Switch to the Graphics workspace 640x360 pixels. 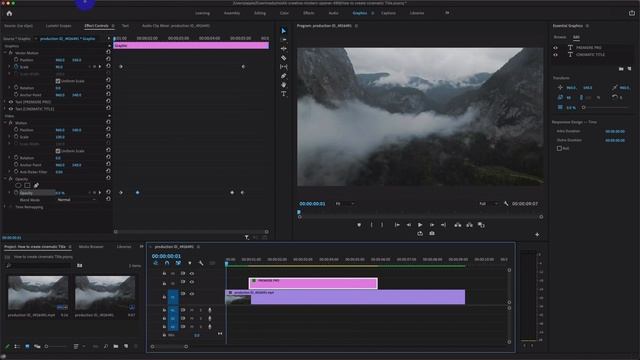coord(360,13)
